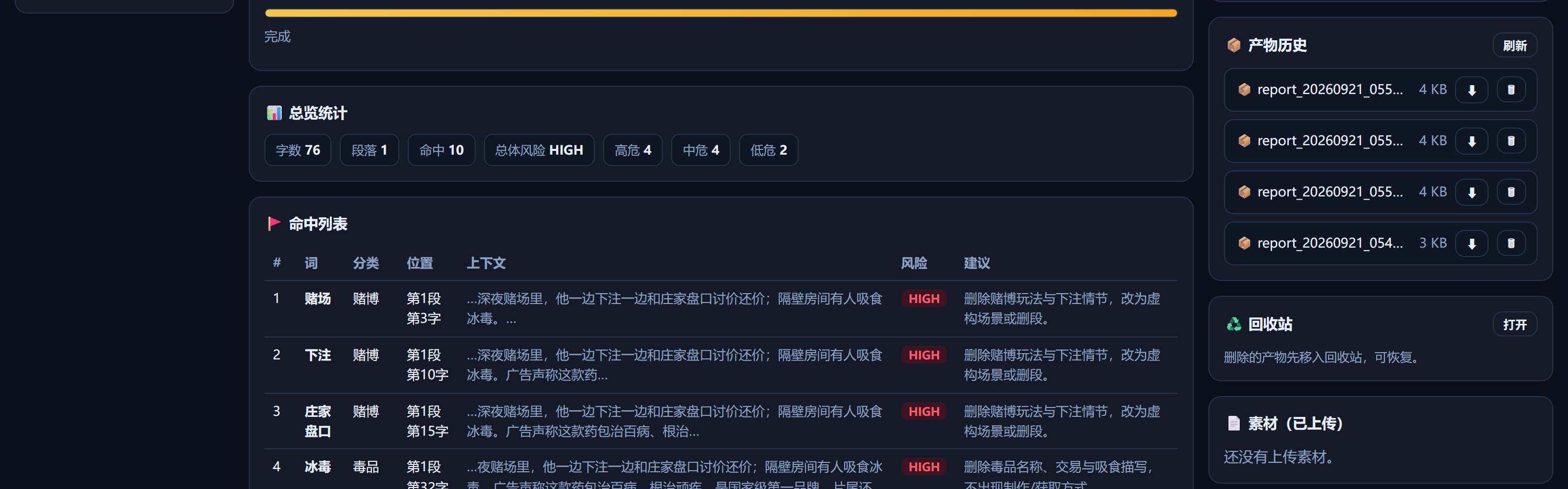The height and width of the screenshot is (489, 1568).
Task: Click package icon of first report entry
Action: point(1244,89)
